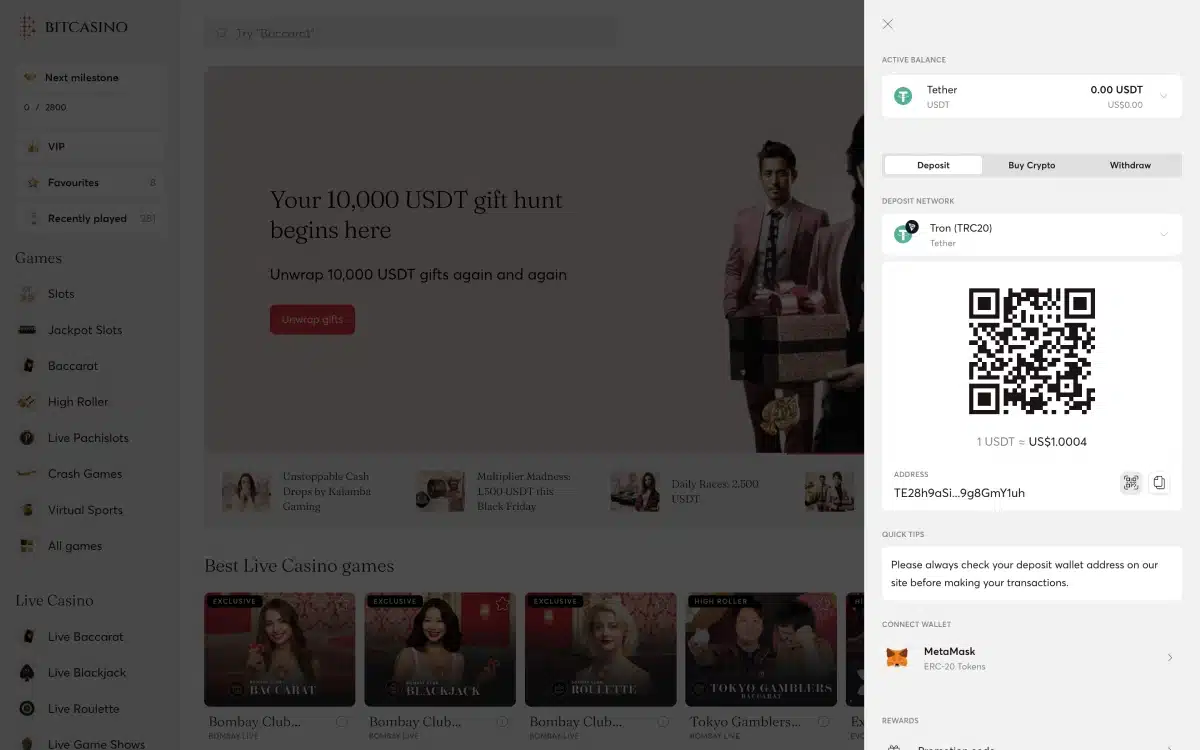The height and width of the screenshot is (750, 1200).
Task: Click the VIP crown icon
Action: (x=33, y=147)
